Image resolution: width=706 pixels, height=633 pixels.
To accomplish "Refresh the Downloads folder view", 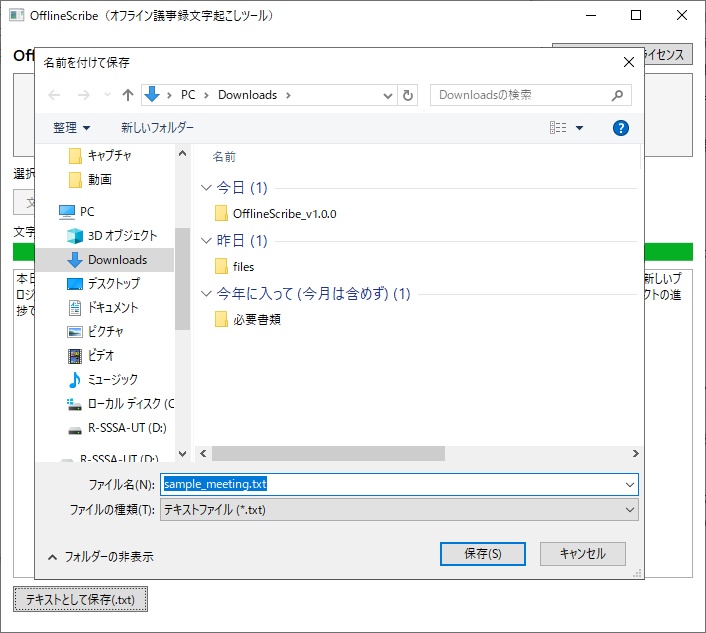I will [x=407, y=95].
